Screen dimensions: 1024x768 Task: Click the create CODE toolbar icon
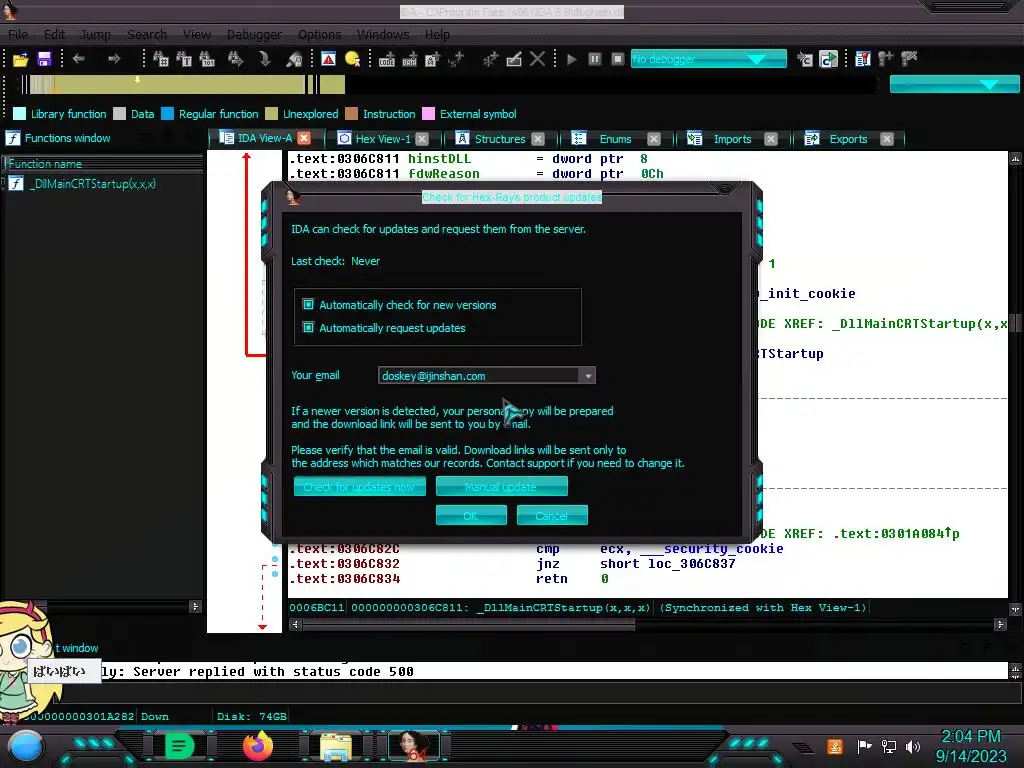point(387,59)
